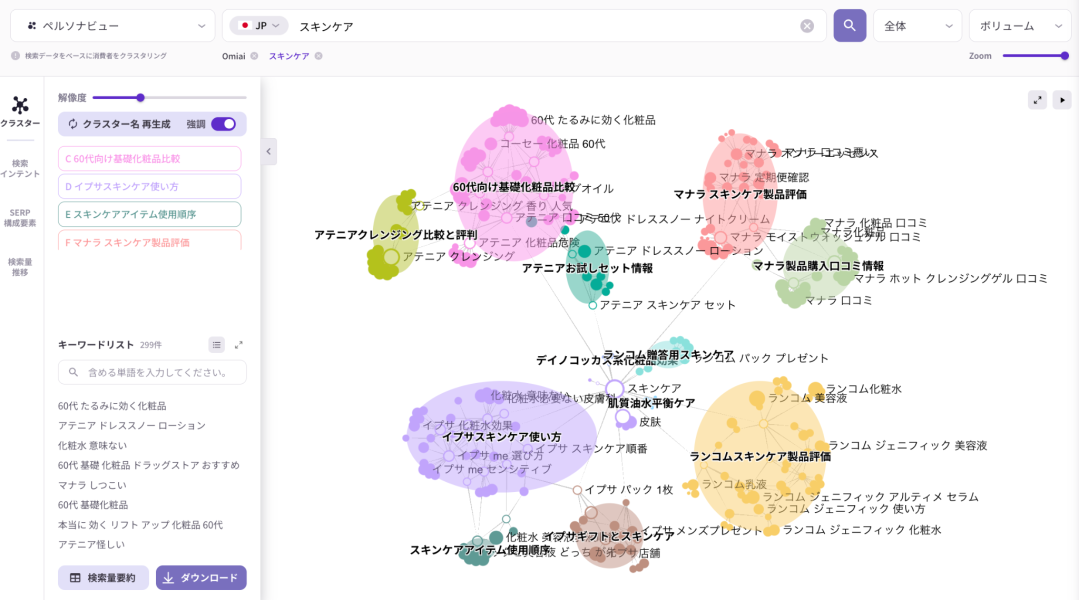Screen dimensions: 1079x600
Task: Open the ボリューム dropdown
Action: pos(1019,26)
